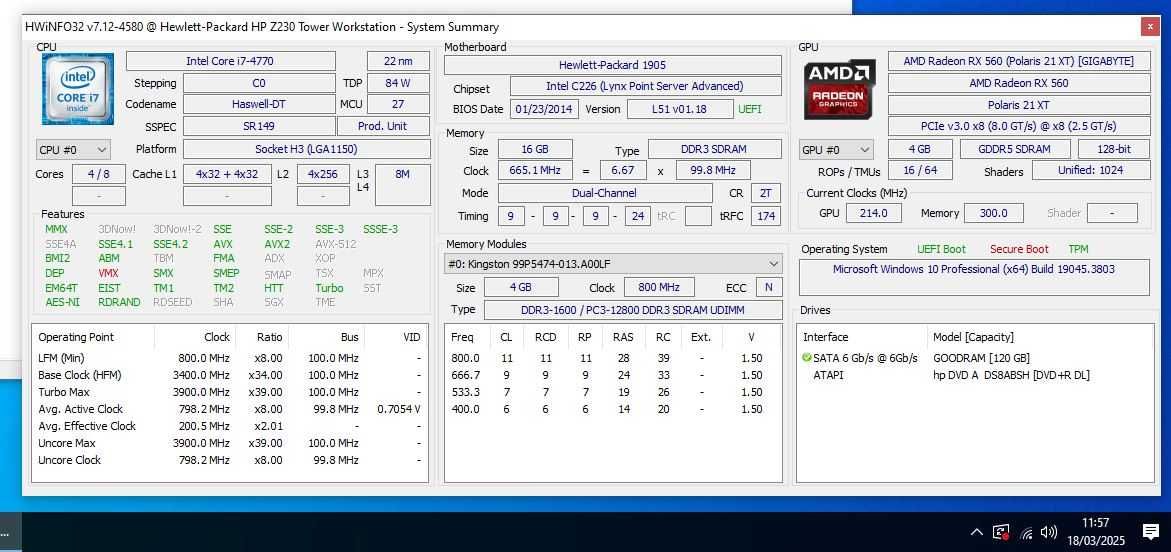The height and width of the screenshot is (552, 1171).
Task: Click the Codename Haswell-DT field
Action: 259,105
